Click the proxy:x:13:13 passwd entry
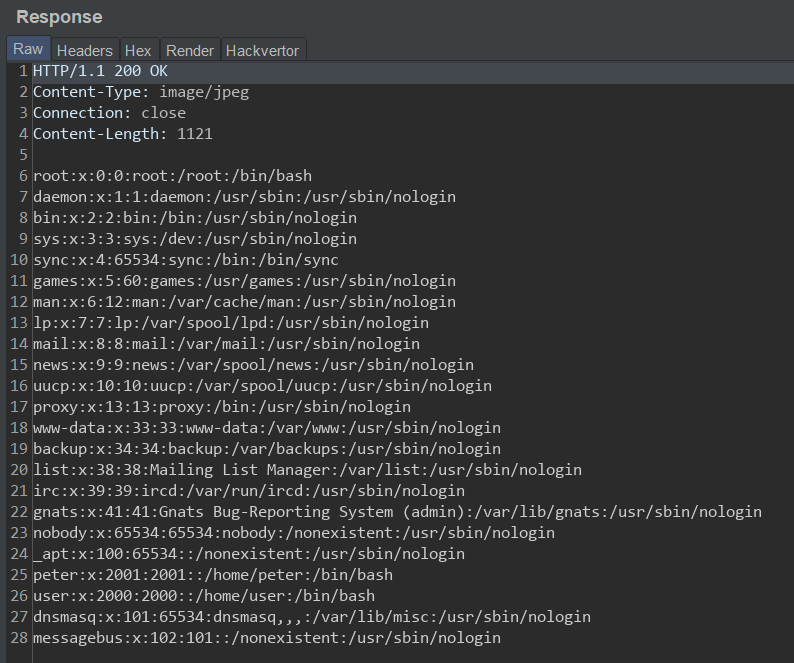Viewport: 794px width, 663px height. pyautogui.click(x=222, y=407)
